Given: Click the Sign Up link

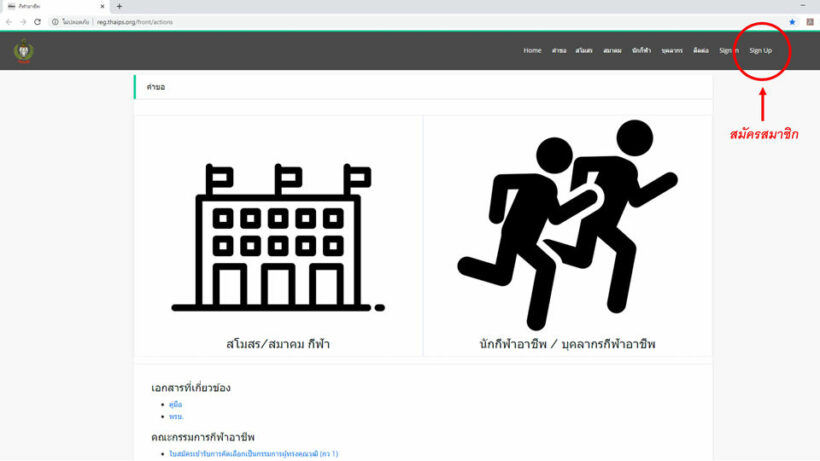Looking at the screenshot, I should pyautogui.click(x=761, y=50).
